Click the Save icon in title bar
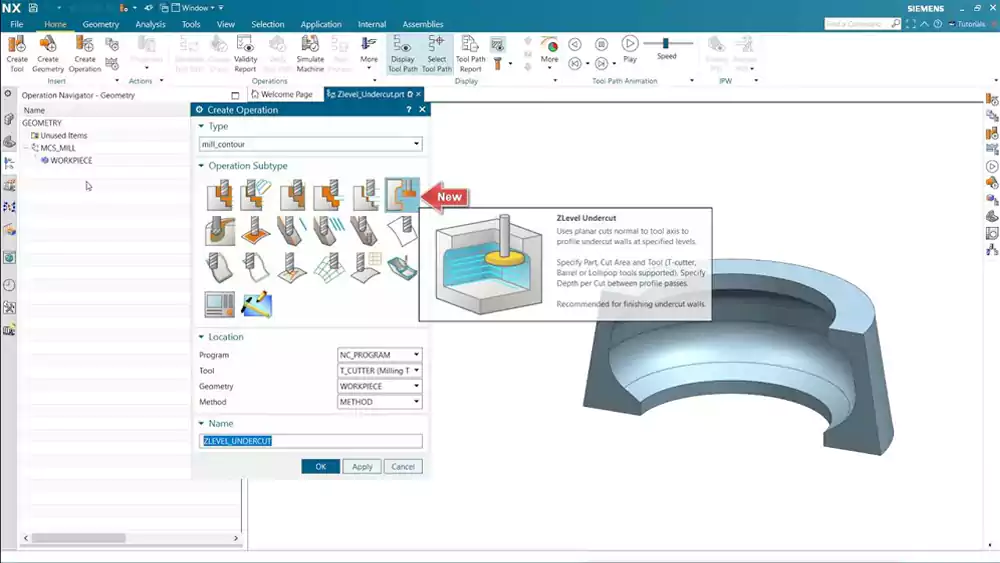Image resolution: width=1000 pixels, height=563 pixels. pyautogui.click(x=33, y=8)
